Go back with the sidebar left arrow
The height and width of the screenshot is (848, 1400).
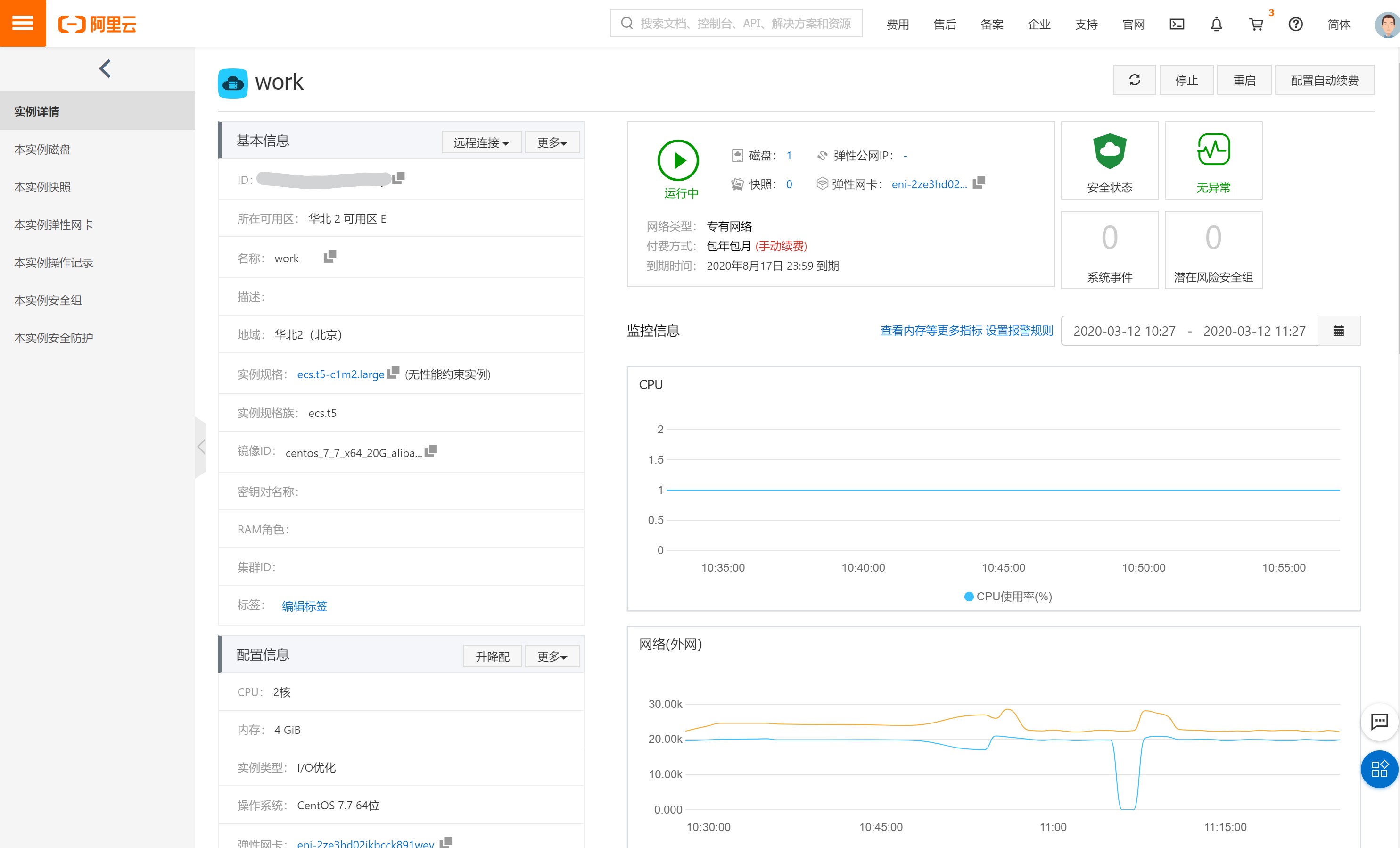(x=105, y=69)
